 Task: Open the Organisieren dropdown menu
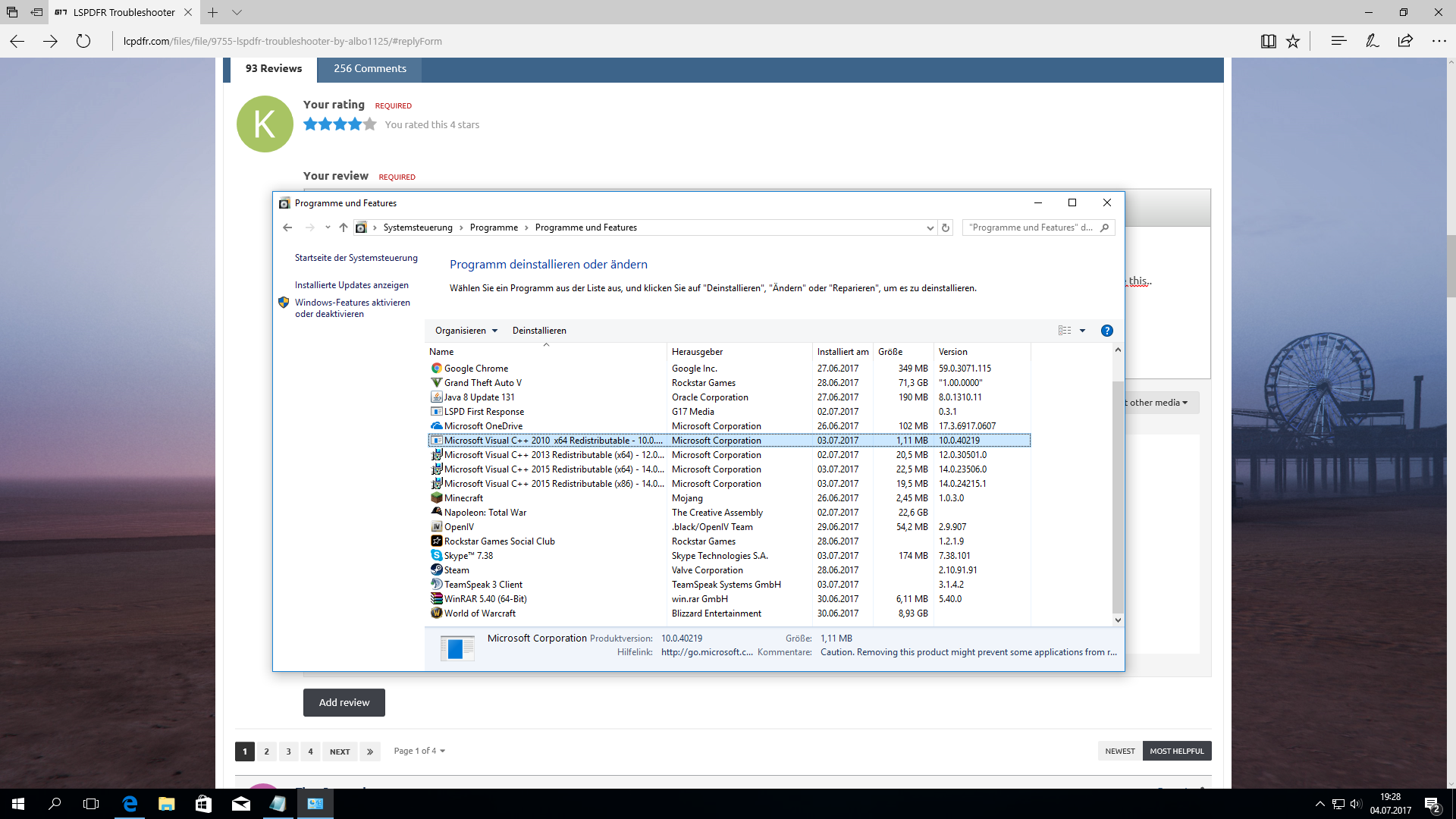pos(466,331)
